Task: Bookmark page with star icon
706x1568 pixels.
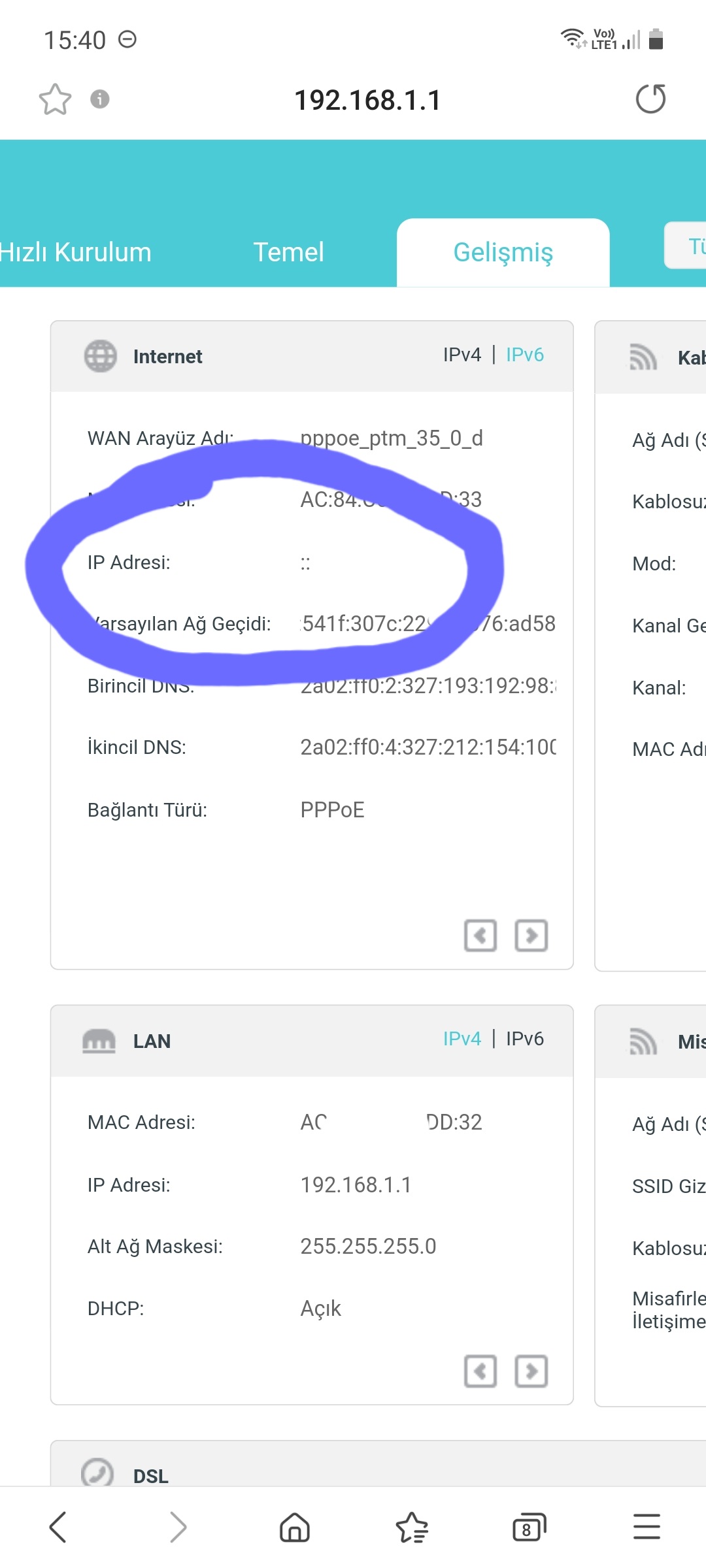Action: [x=55, y=99]
